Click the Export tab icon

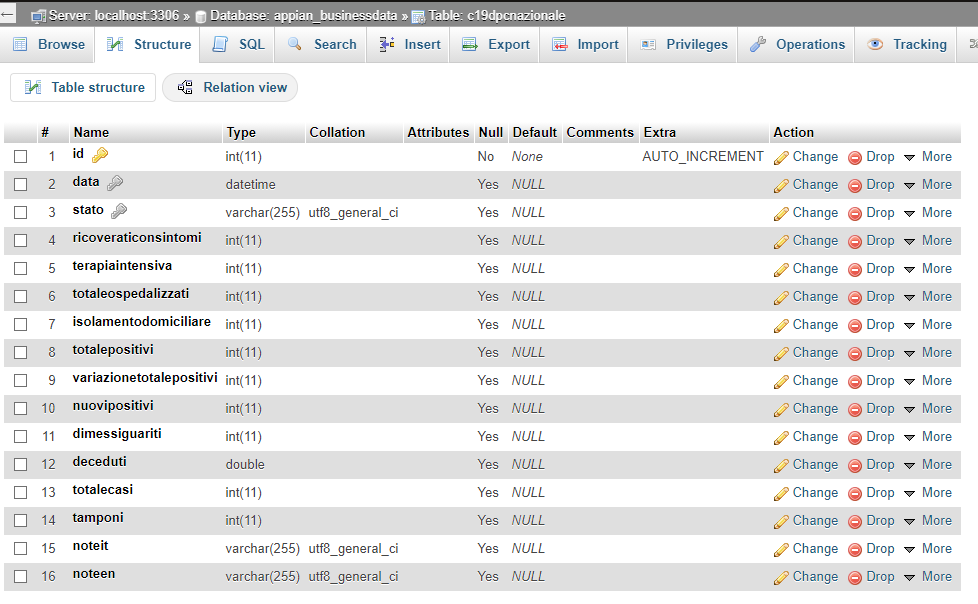(x=470, y=44)
